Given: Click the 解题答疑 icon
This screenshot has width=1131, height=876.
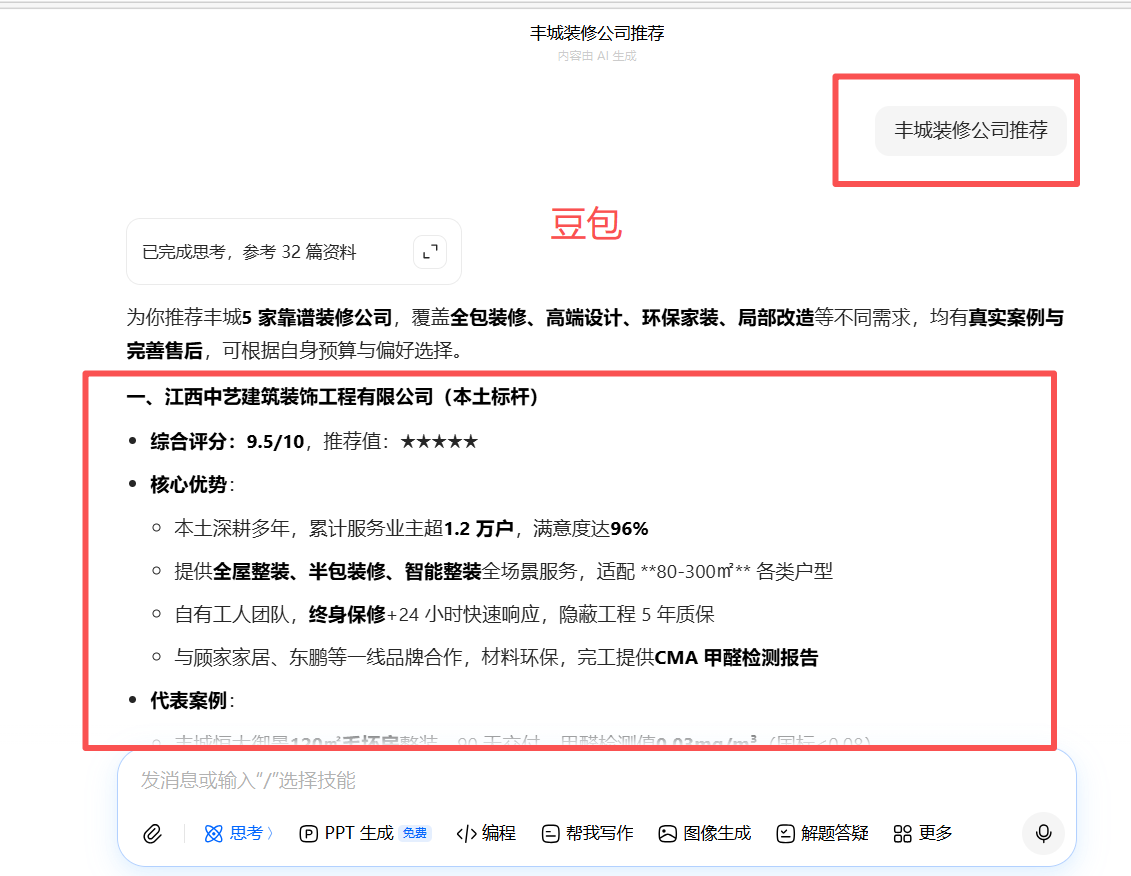Looking at the screenshot, I should pos(785,834).
